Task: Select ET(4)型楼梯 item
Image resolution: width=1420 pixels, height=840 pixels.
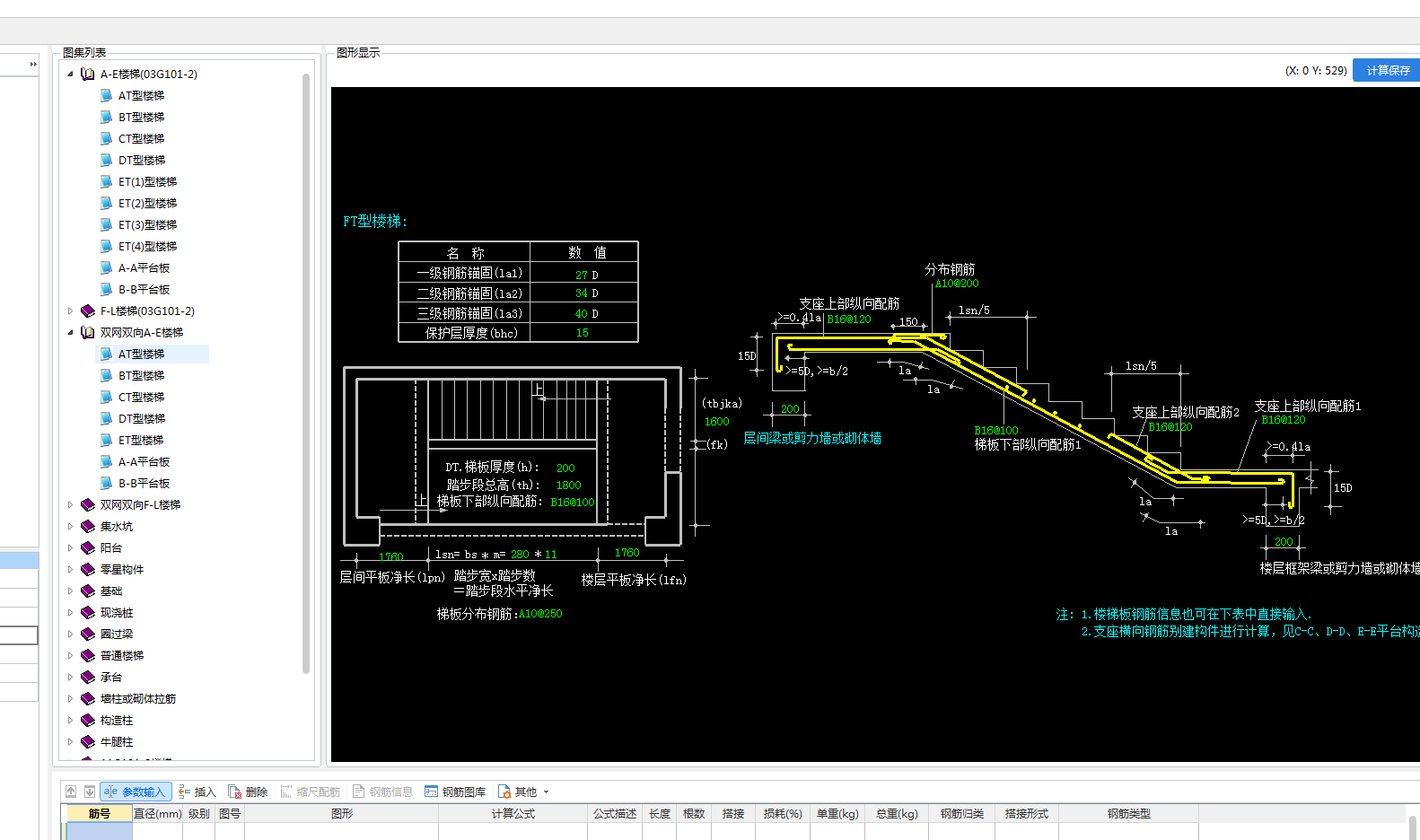Action: [x=147, y=247]
